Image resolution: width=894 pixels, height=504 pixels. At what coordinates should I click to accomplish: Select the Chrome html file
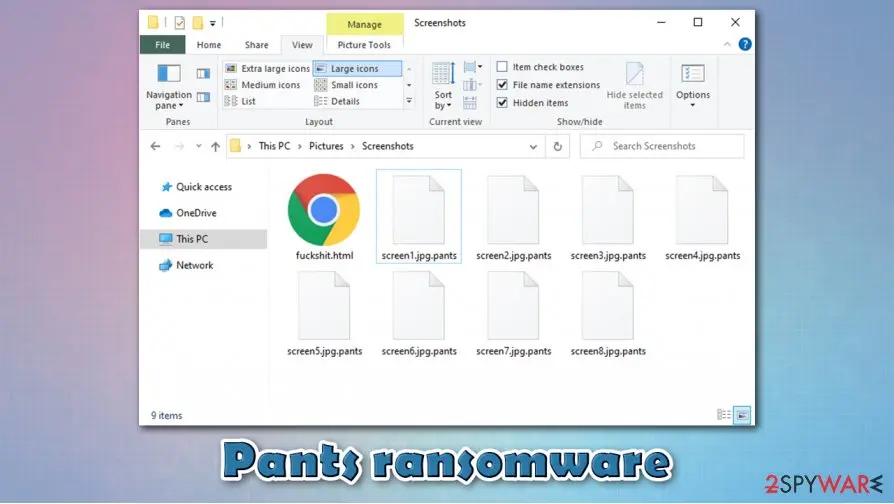324,217
